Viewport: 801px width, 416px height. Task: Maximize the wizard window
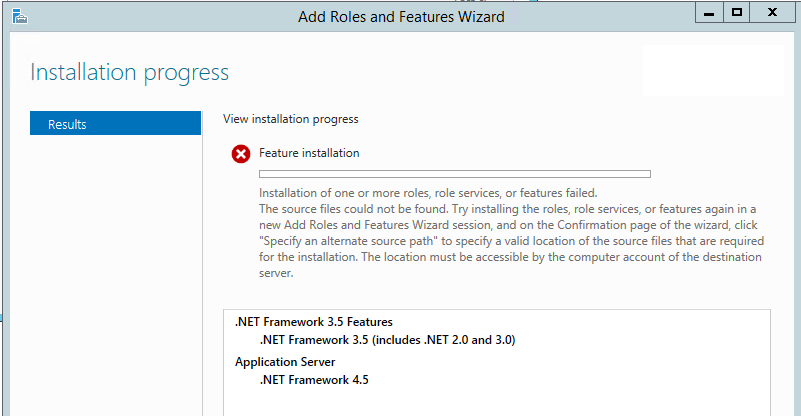pyautogui.click(x=737, y=13)
